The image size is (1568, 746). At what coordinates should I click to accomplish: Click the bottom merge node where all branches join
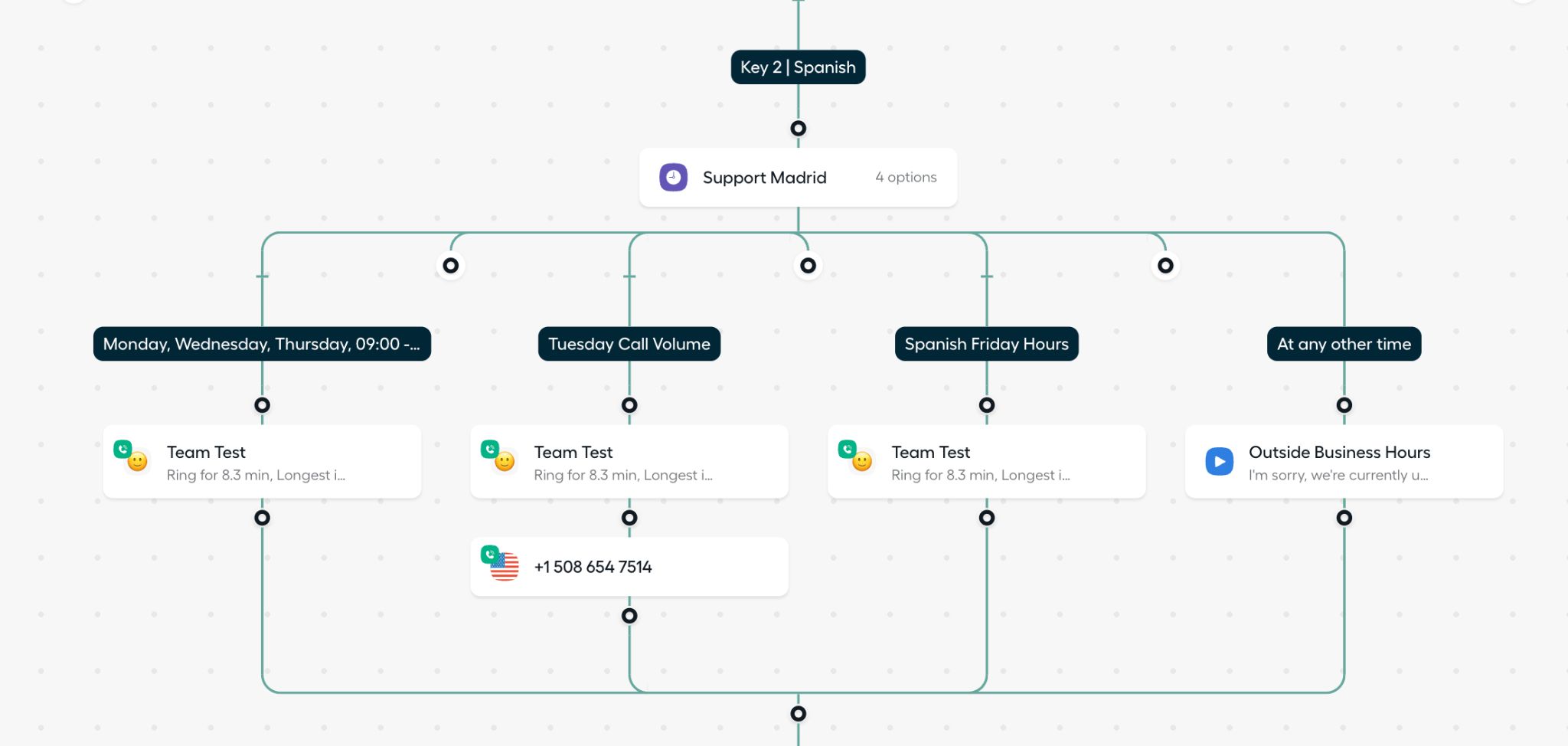point(798,714)
